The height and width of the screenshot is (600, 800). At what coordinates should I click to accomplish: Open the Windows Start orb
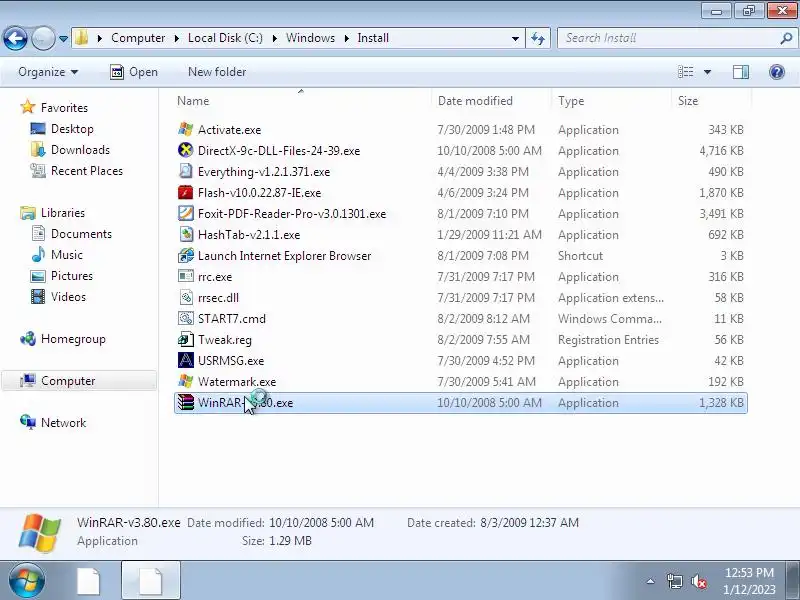tap(27, 581)
